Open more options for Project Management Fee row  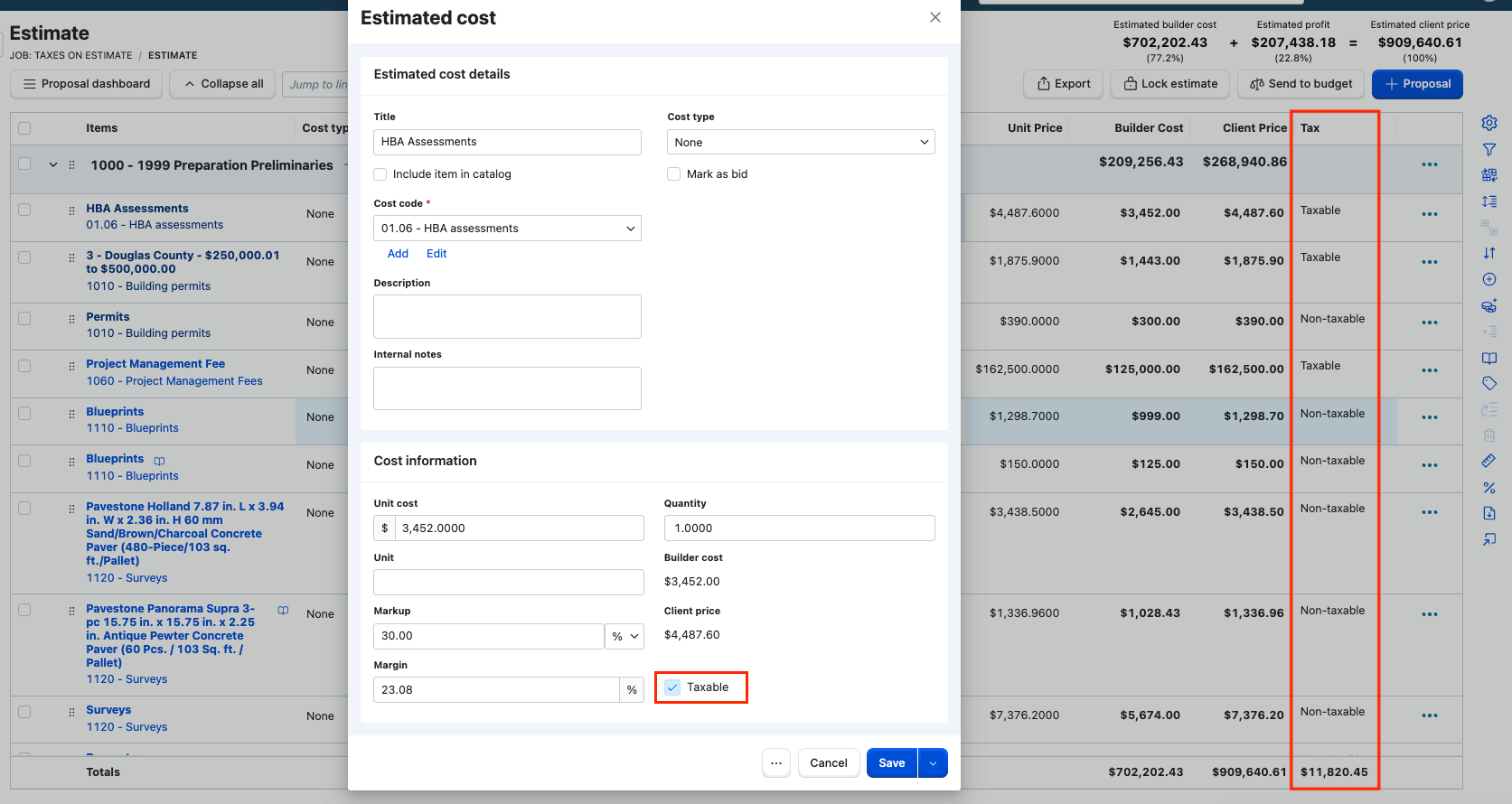click(x=1430, y=370)
